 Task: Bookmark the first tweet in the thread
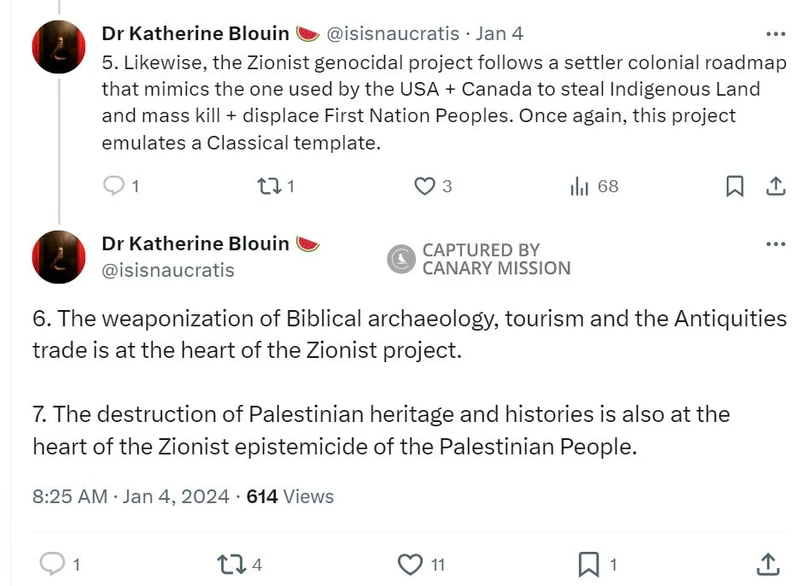click(736, 186)
